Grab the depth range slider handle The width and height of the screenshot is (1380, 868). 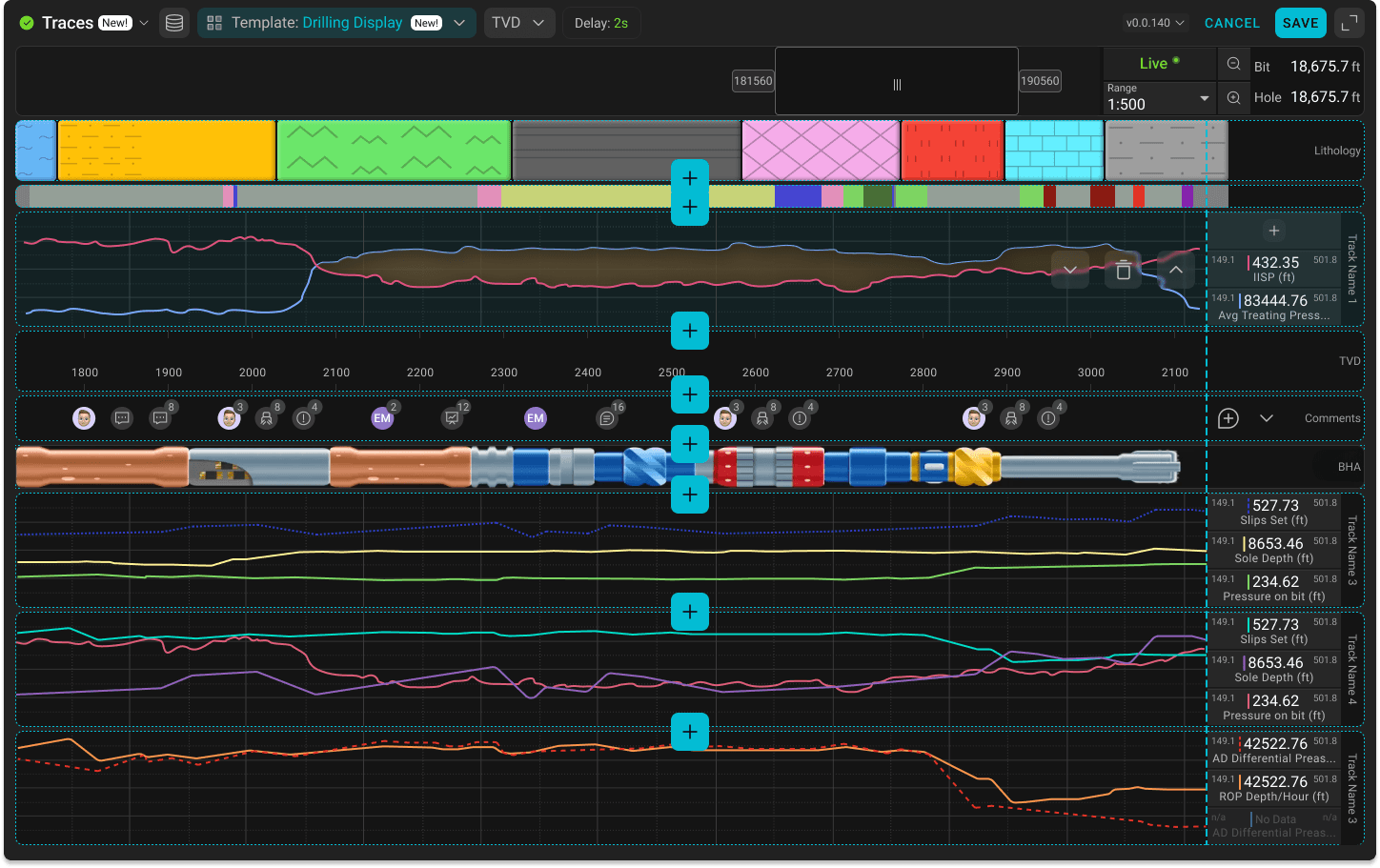[x=897, y=84]
